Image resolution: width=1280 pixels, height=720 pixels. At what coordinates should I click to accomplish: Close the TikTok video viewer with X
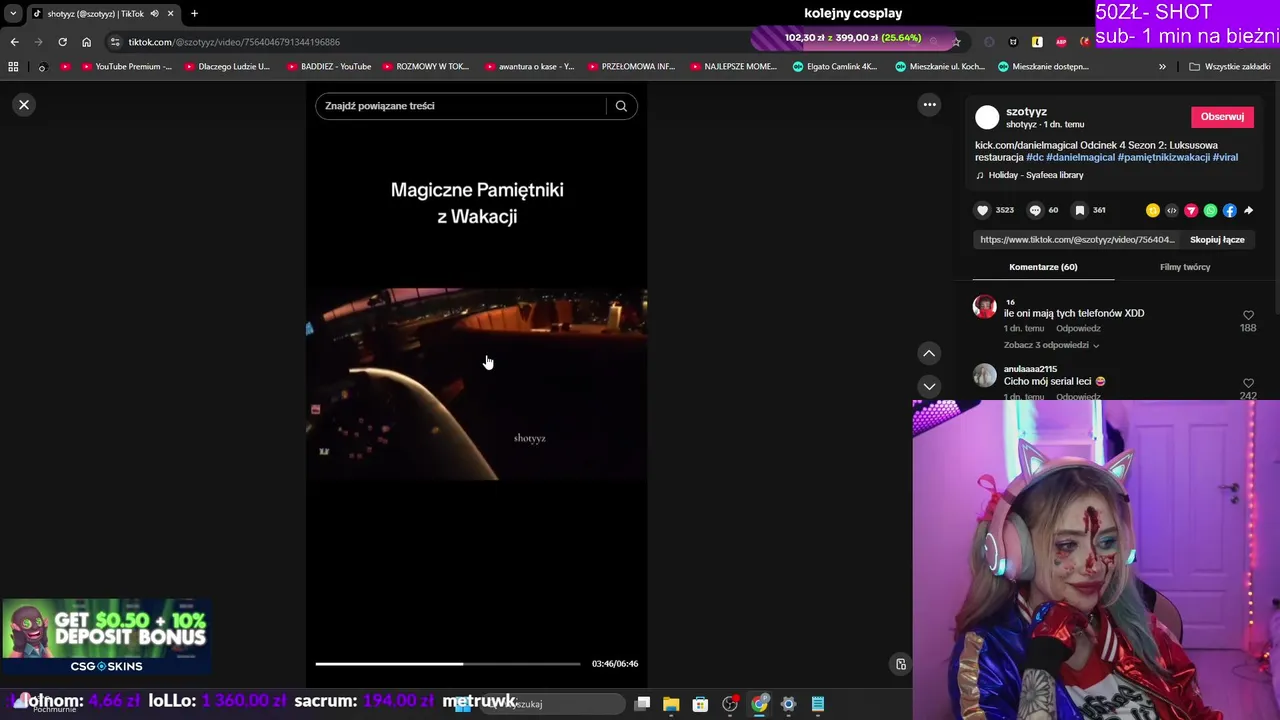24,105
